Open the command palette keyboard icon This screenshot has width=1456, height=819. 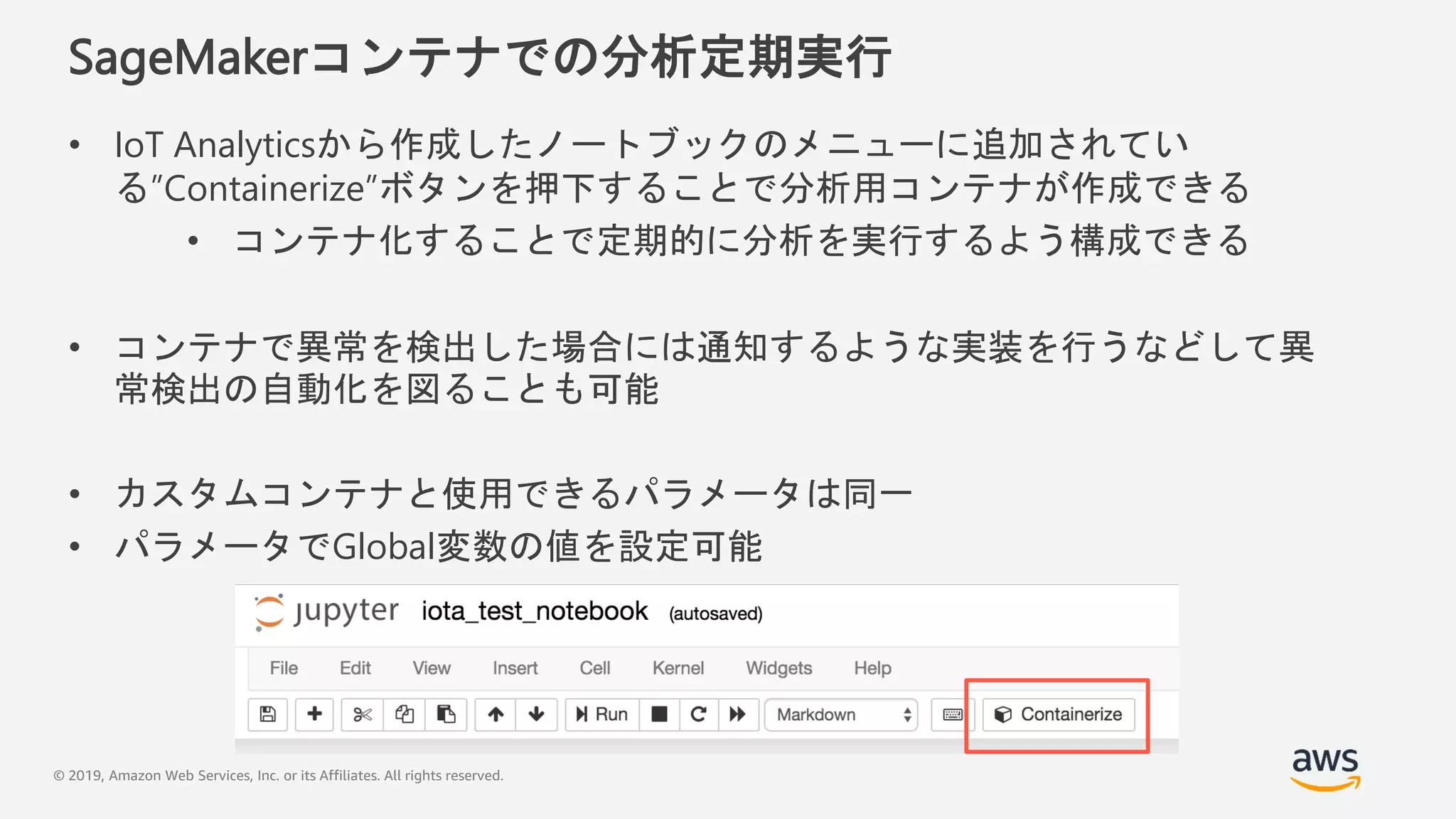pos(953,714)
